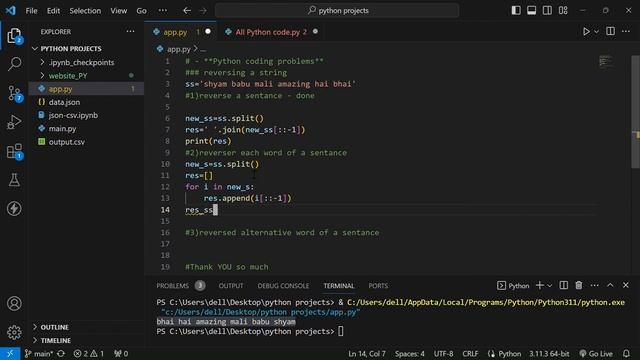Toggle the Primary Side Bar layout icon
This screenshot has width=640, height=360.
pos(516,11)
